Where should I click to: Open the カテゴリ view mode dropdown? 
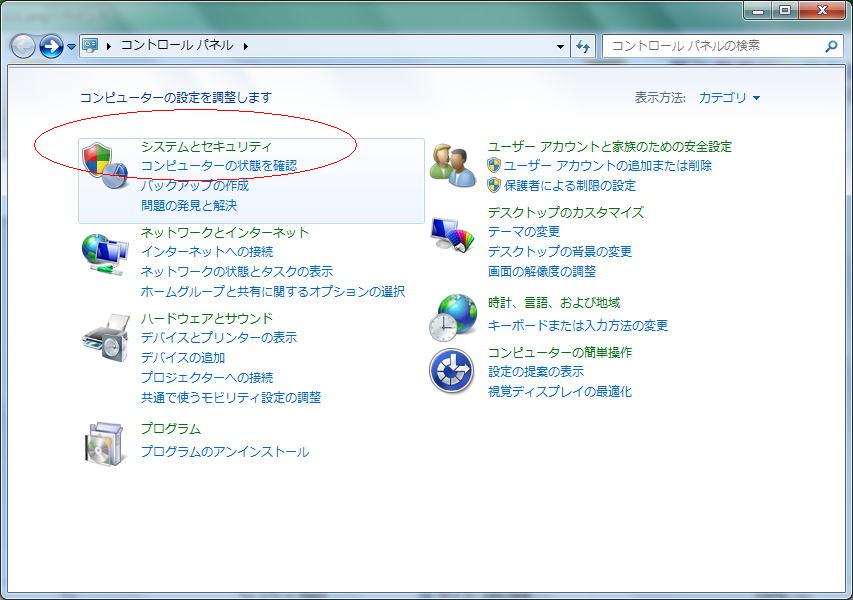pyautogui.click(x=729, y=98)
